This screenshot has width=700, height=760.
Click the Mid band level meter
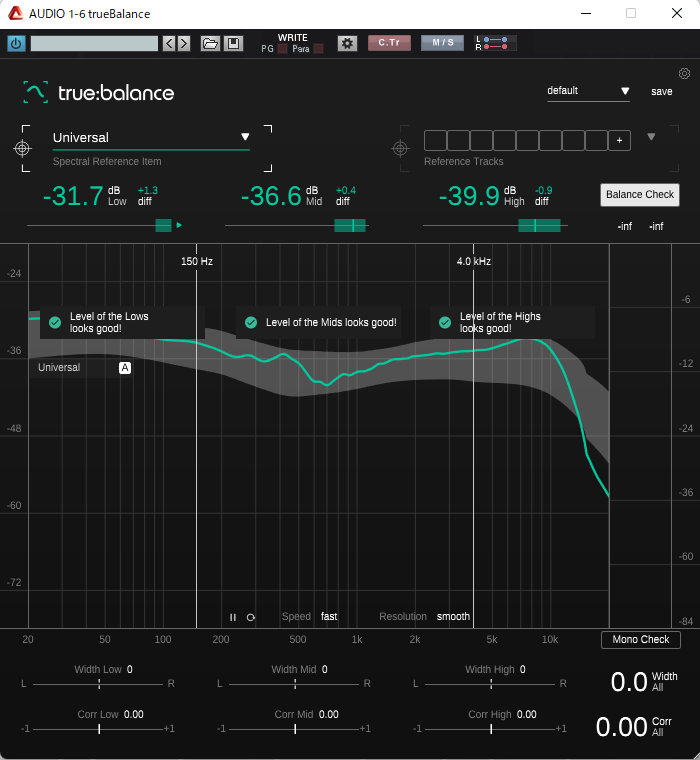pos(297,225)
